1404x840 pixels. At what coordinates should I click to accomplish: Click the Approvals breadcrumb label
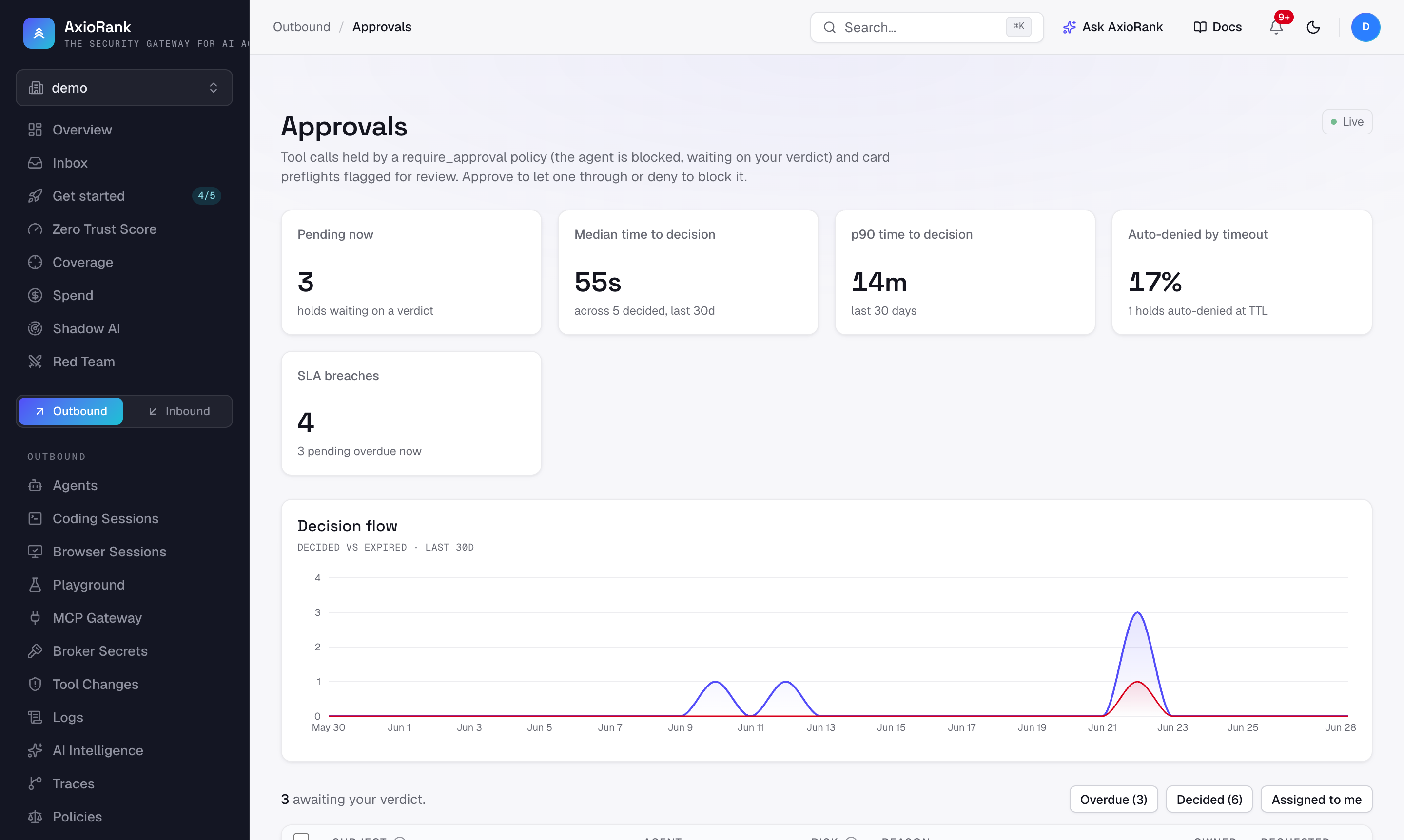[x=382, y=27]
